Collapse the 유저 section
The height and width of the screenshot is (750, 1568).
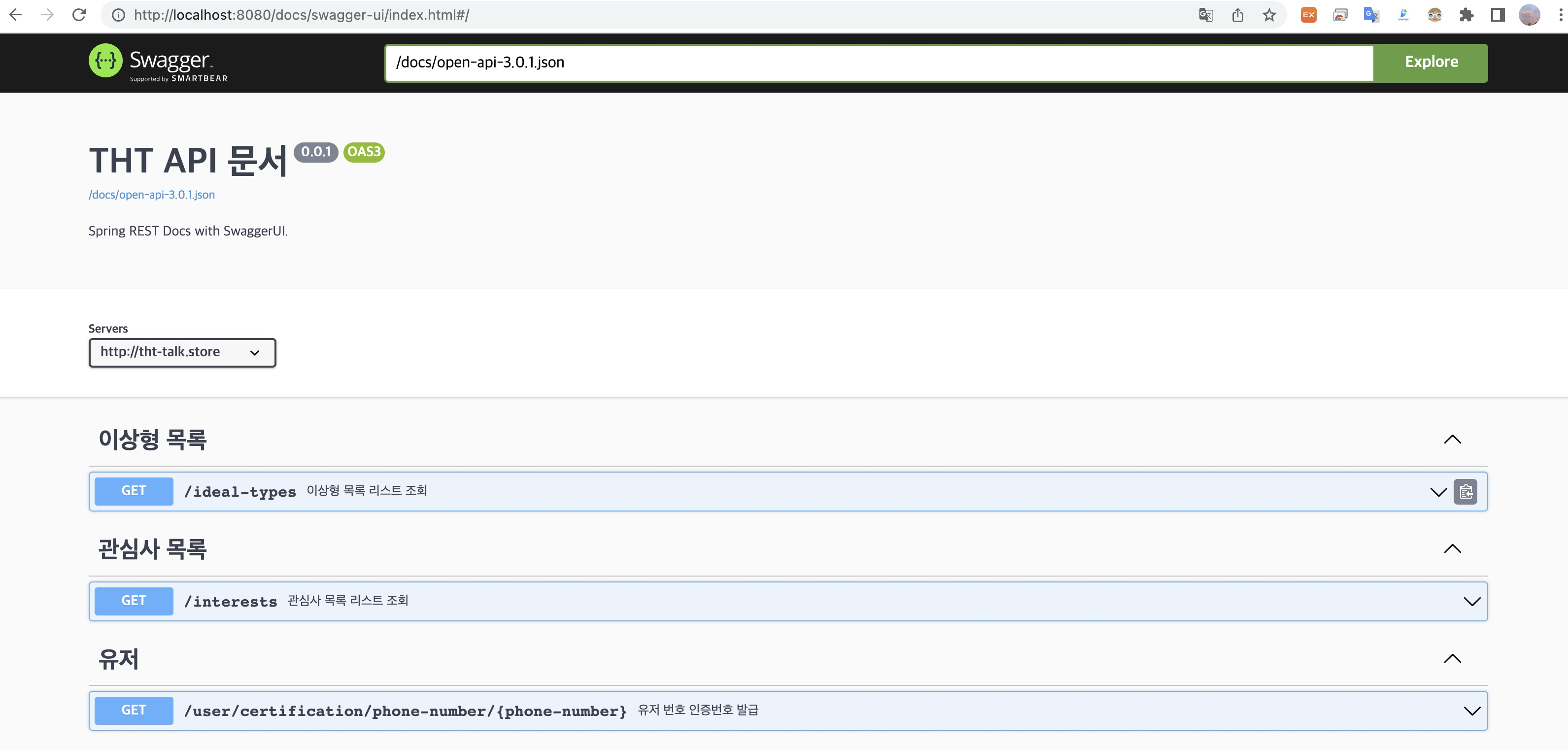click(1452, 658)
